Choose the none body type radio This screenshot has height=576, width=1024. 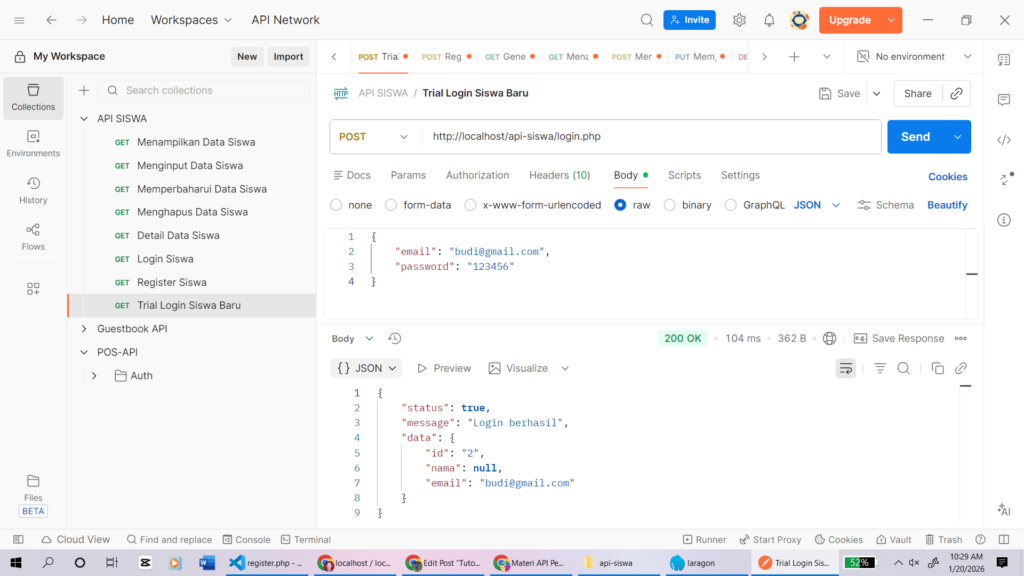coord(336,205)
